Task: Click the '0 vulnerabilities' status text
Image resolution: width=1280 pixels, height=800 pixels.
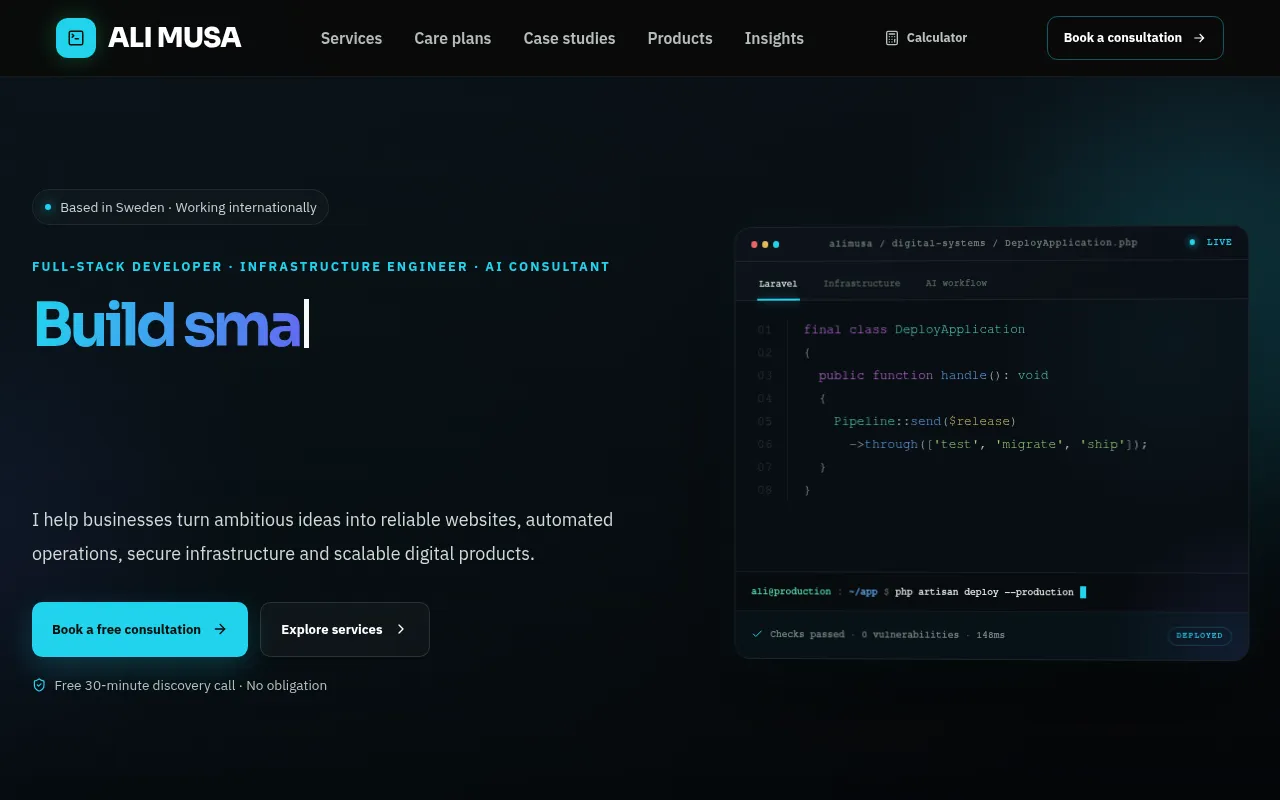Action: click(910, 635)
